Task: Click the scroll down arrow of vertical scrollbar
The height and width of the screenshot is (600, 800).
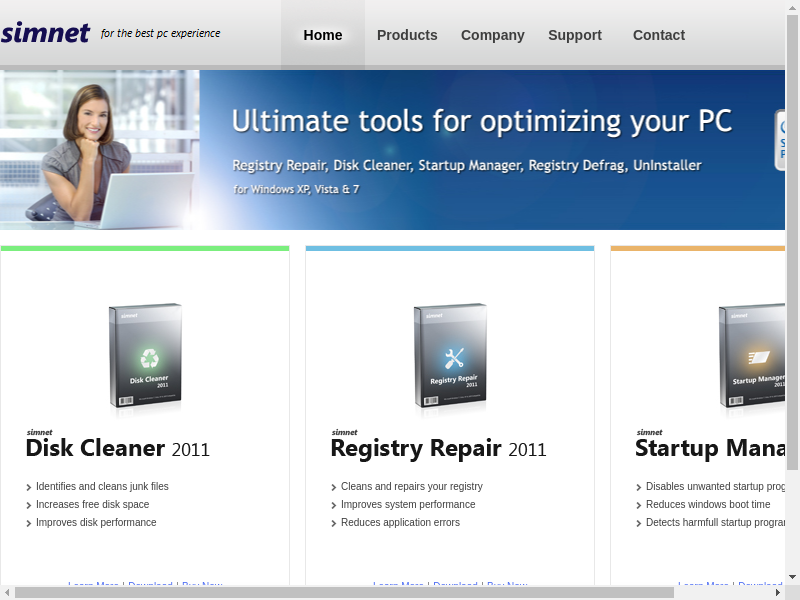Action: pyautogui.click(x=792, y=577)
